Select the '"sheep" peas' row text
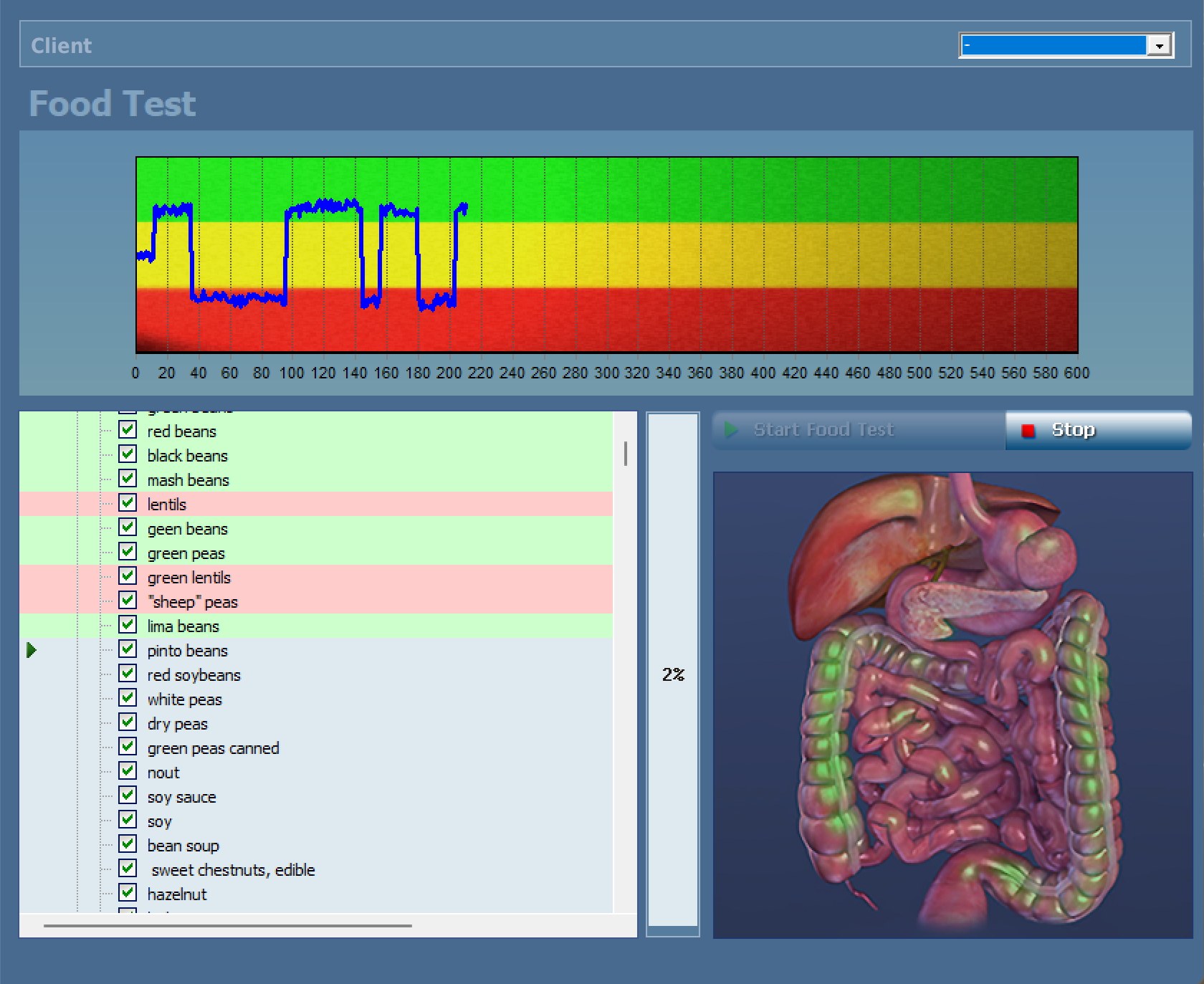 (192, 602)
